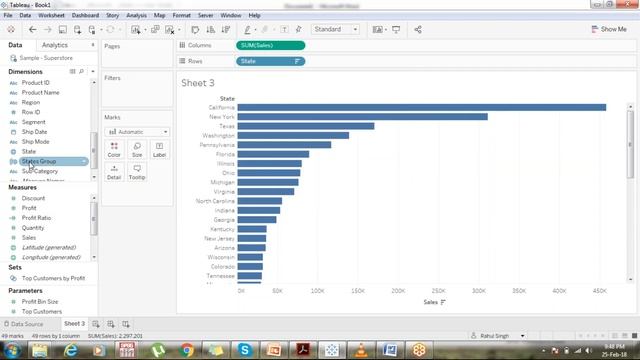Screen dimensions: 640x360
Task: Select the Profit Bin Size parameter
Action: click(40, 302)
